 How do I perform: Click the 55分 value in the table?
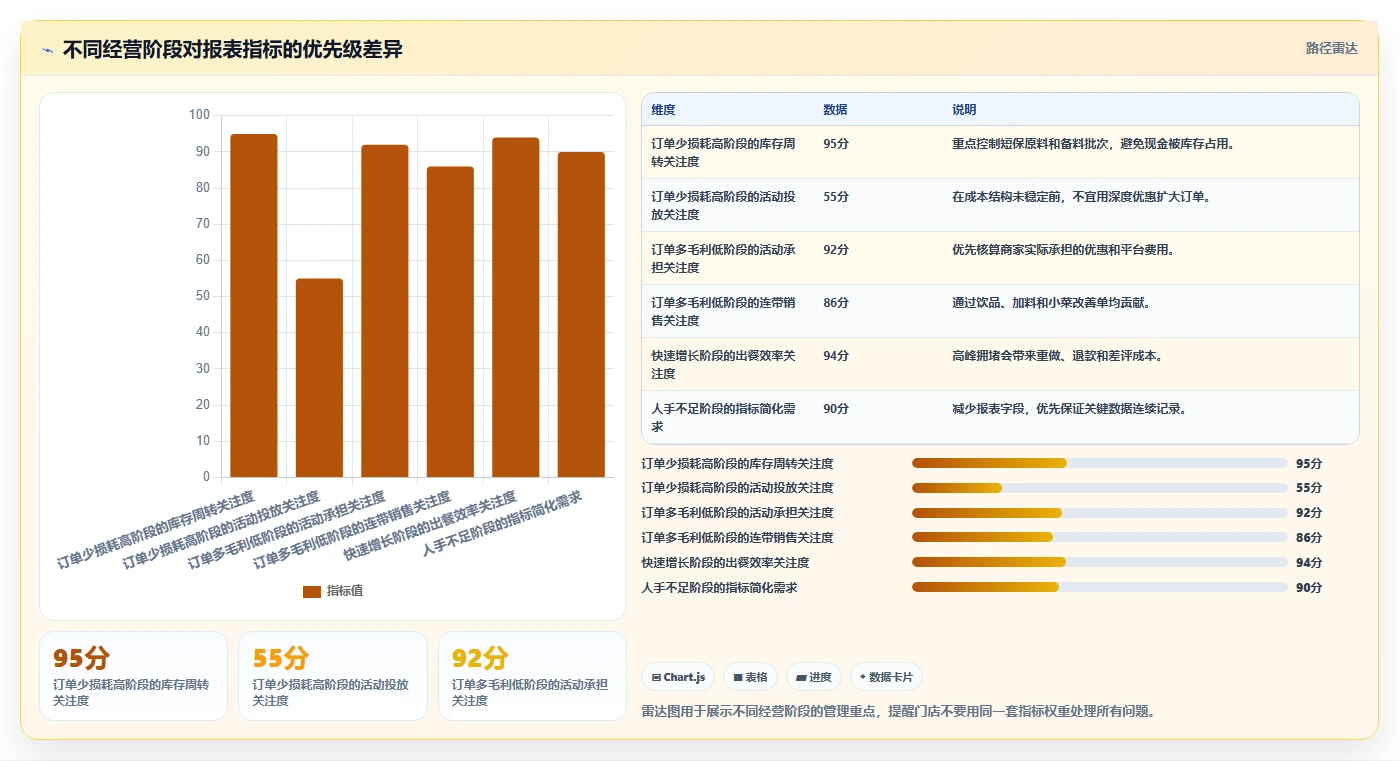[836, 197]
